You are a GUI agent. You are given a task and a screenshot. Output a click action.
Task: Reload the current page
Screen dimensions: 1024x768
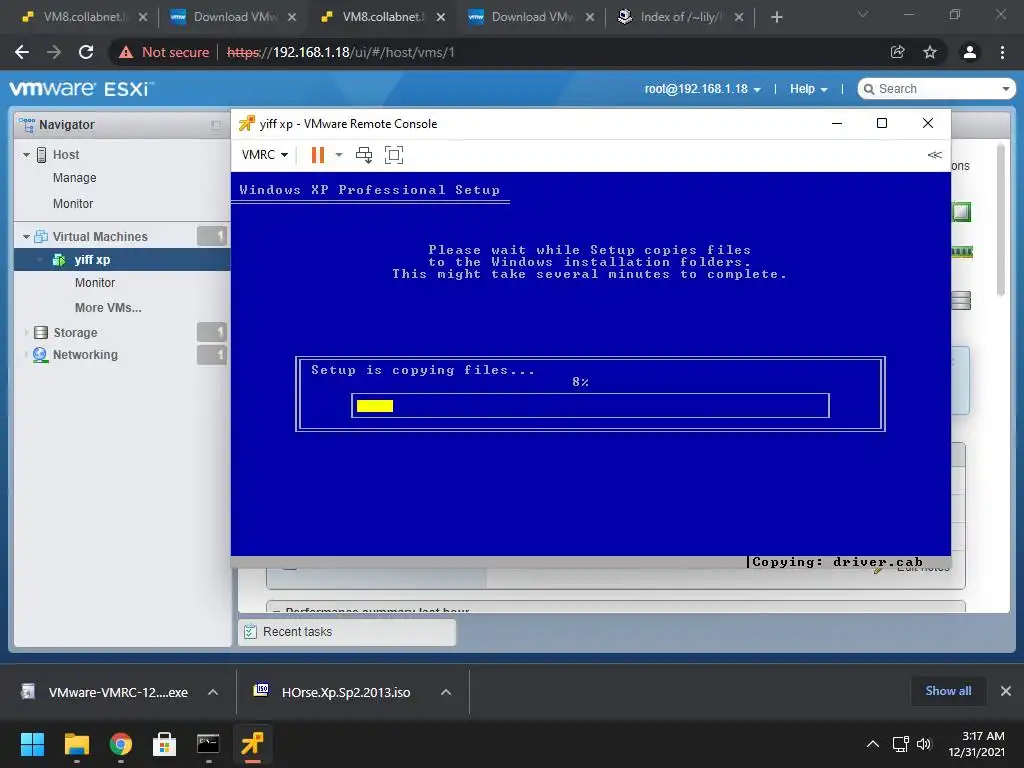coord(86,52)
